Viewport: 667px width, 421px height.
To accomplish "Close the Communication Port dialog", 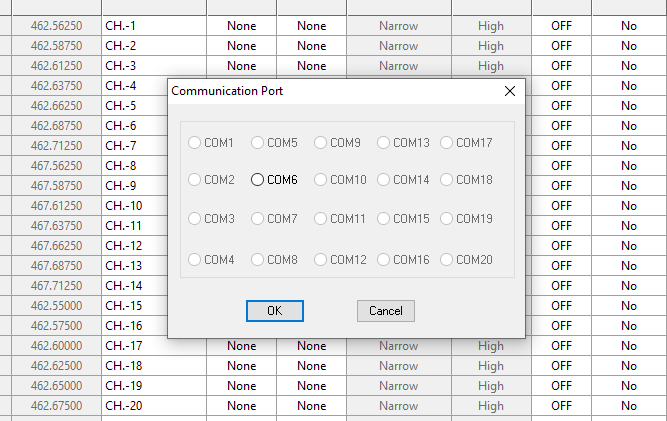I will coord(510,91).
